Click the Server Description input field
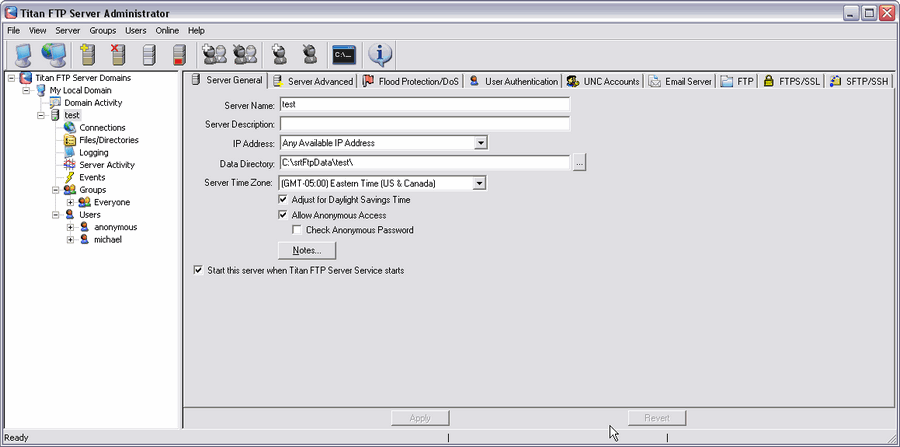This screenshot has width=900, height=447. [423, 124]
